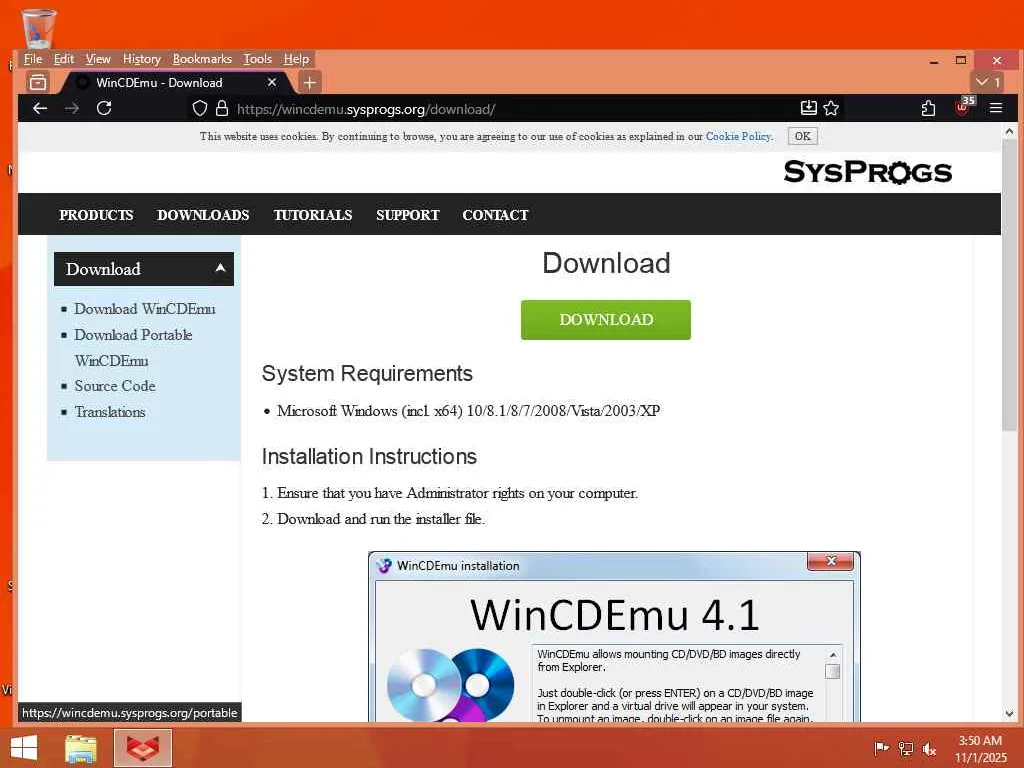The image size is (1024, 768).
Task: Open the File menu
Action: pyautogui.click(x=33, y=59)
